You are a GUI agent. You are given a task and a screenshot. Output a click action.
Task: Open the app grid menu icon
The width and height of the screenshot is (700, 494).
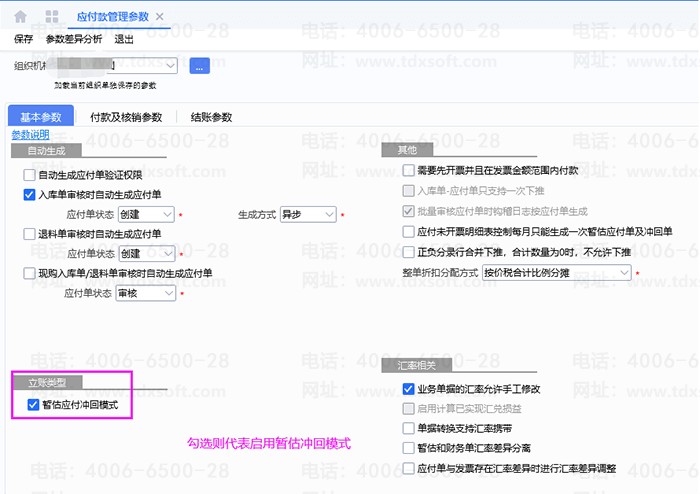(x=51, y=17)
